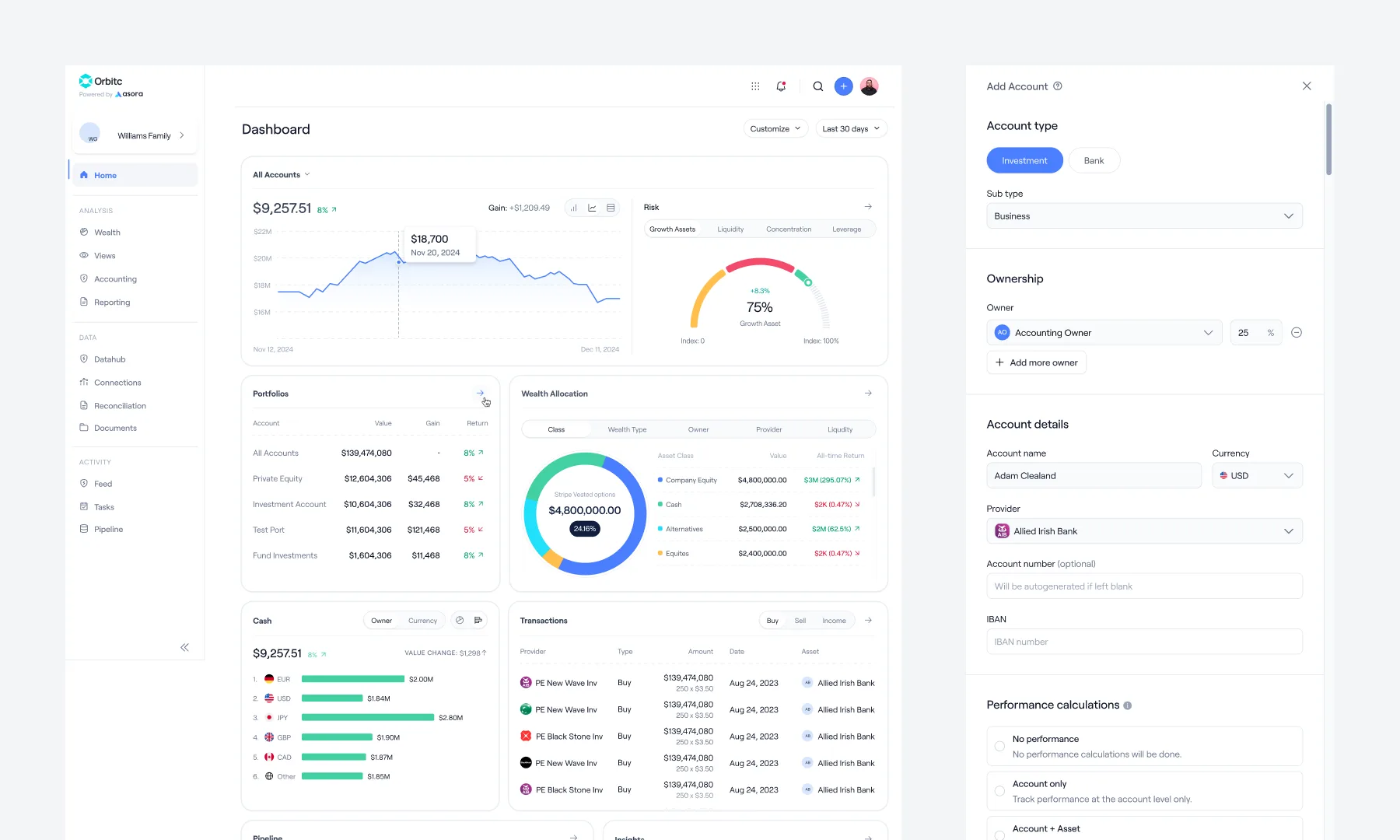The image size is (1400, 840).
Task: Open Add Account help icon
Action: [1058, 86]
